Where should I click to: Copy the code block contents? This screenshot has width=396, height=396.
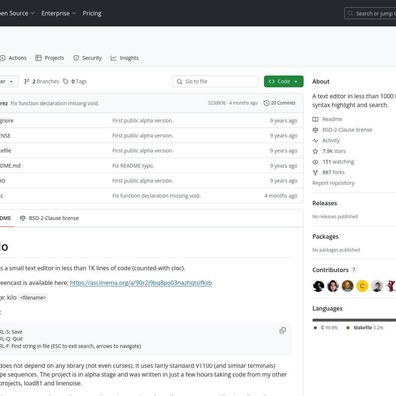pos(283,330)
